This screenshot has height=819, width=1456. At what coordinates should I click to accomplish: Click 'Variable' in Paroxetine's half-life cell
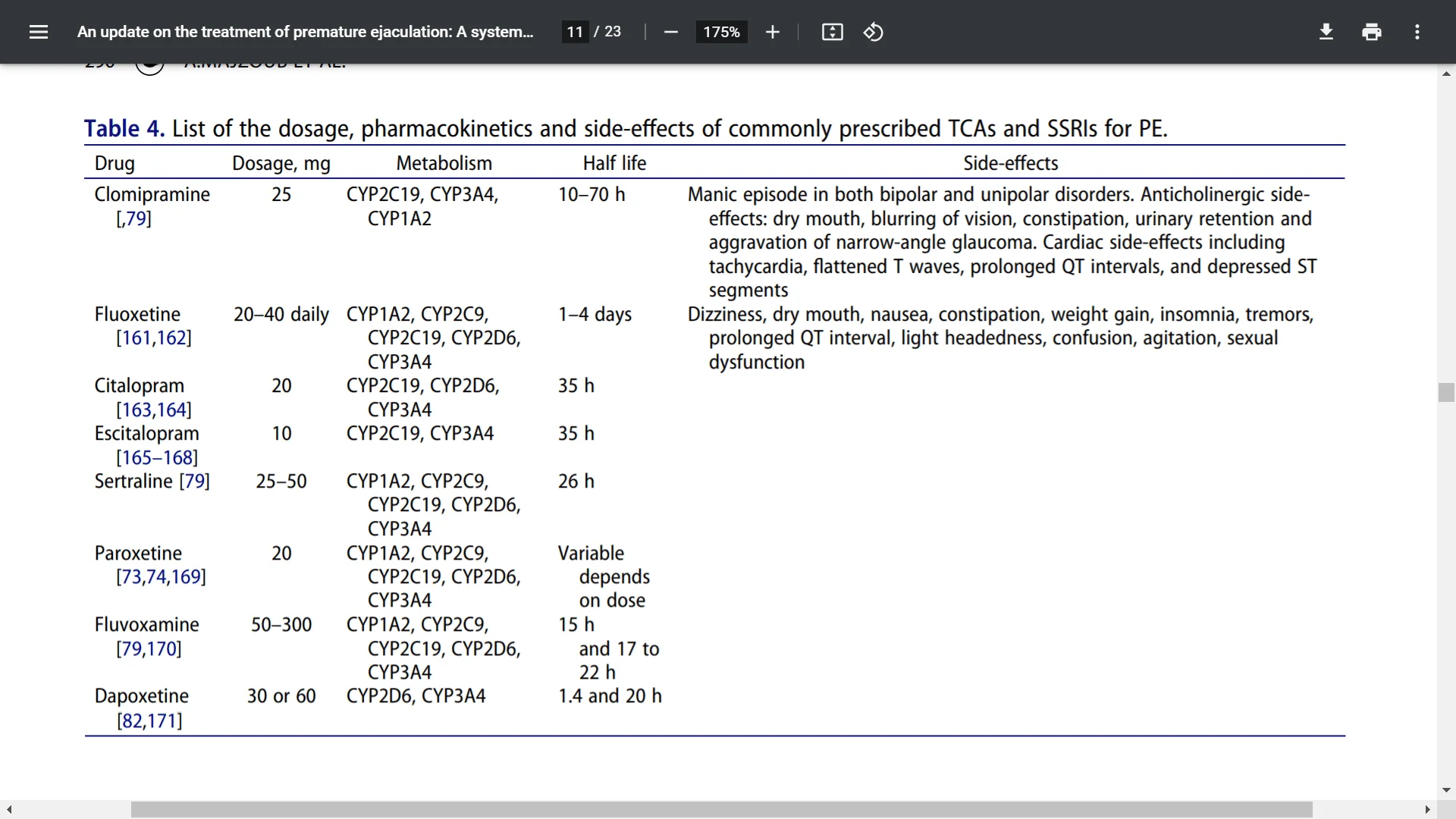(x=591, y=553)
